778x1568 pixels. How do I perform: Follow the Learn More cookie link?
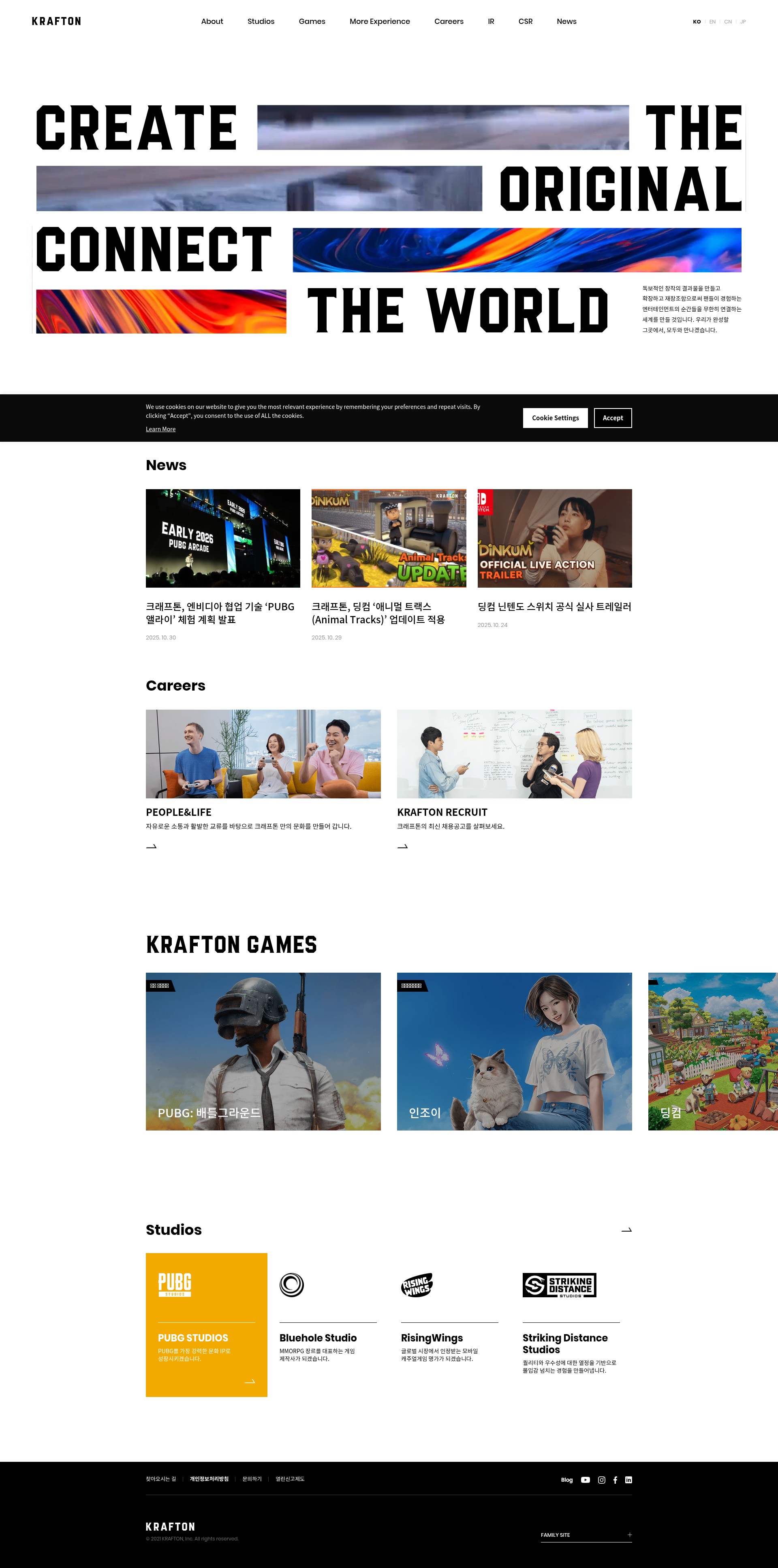(x=161, y=429)
